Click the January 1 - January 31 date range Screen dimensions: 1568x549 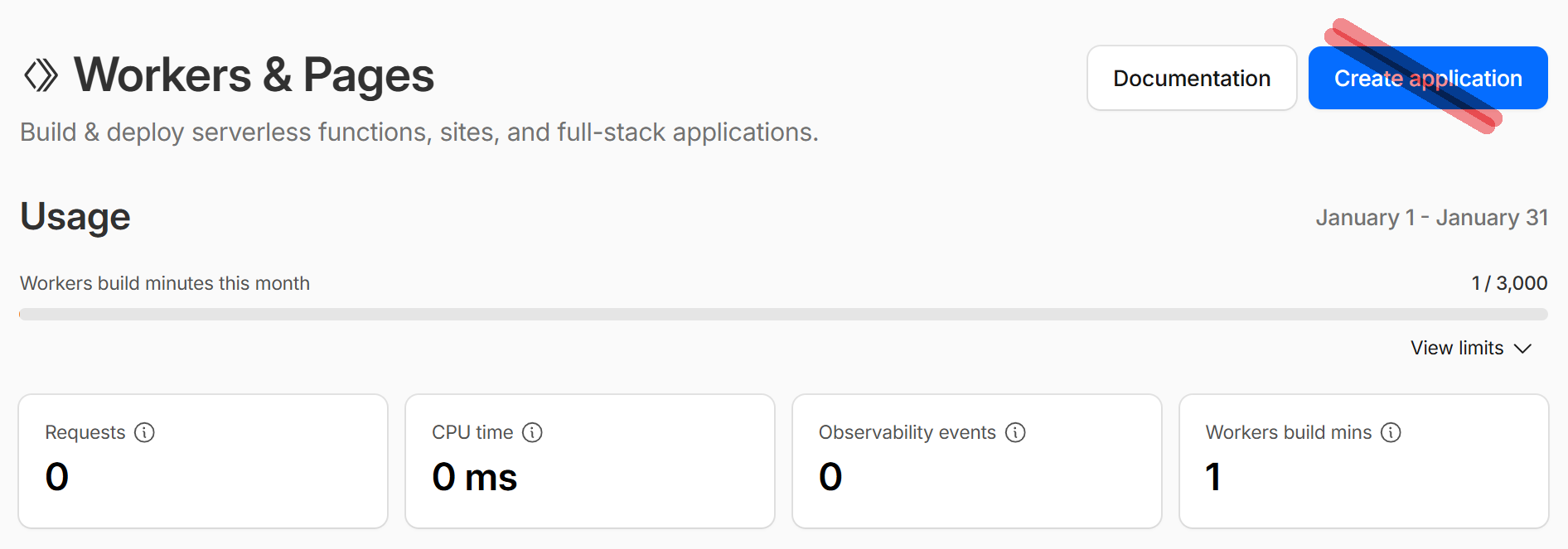point(1431,218)
